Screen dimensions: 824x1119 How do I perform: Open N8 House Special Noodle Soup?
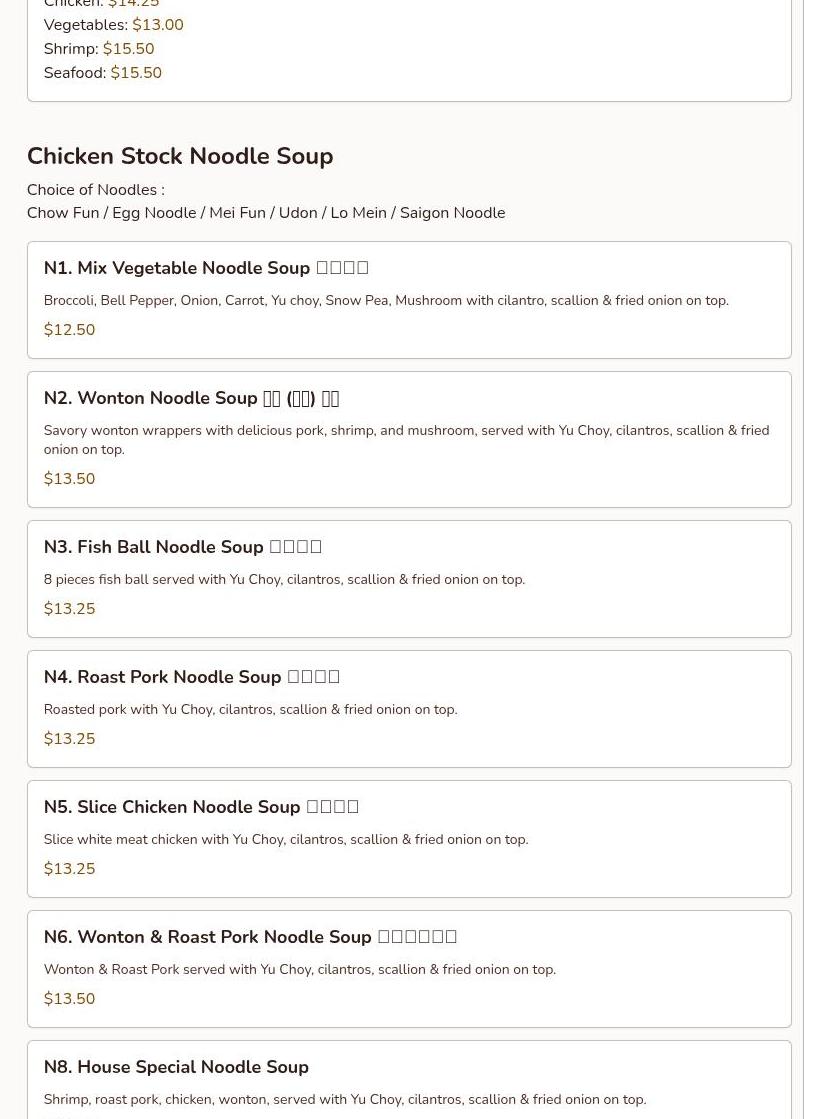tap(176, 1067)
